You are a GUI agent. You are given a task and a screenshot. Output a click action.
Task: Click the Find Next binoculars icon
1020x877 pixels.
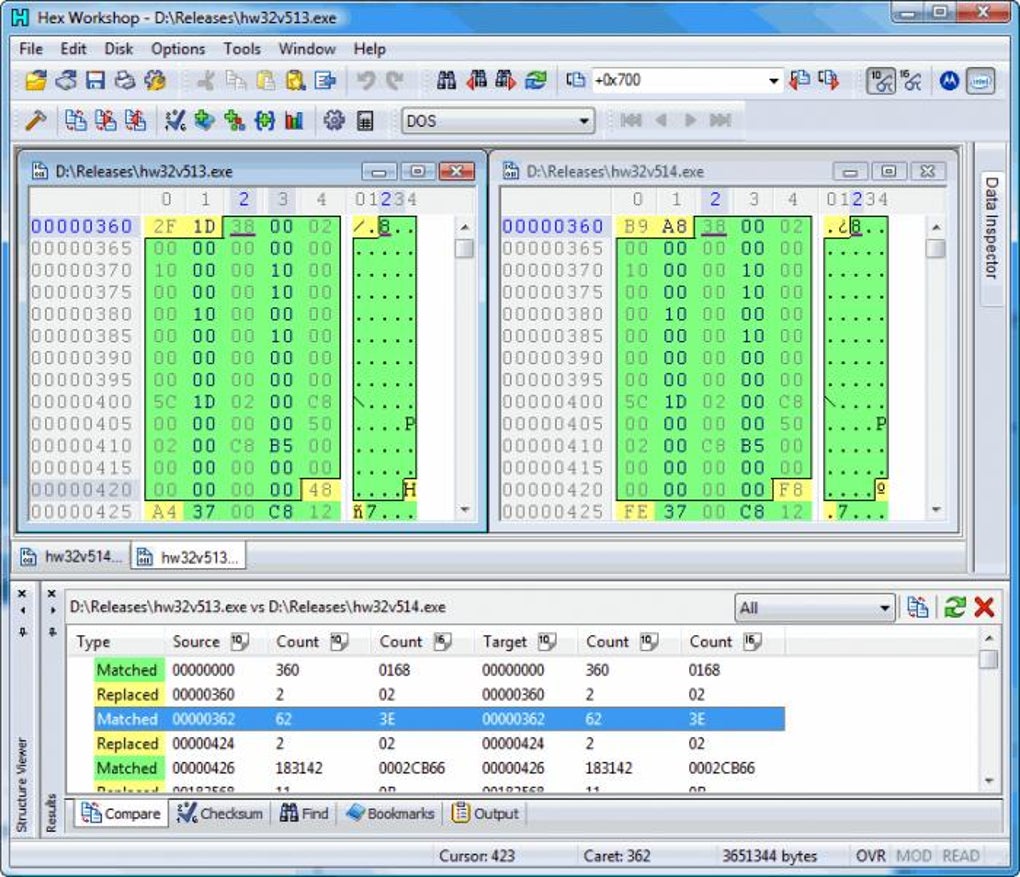pyautogui.click(x=505, y=81)
